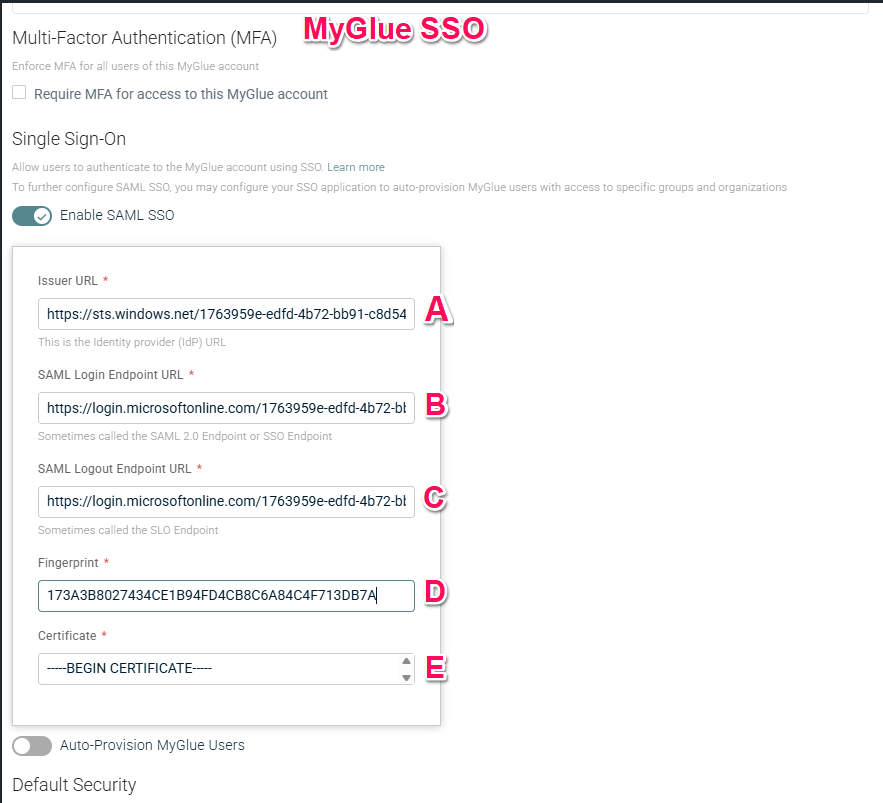Click the Single Sign-On section heading
This screenshot has width=883, height=803.
pyautogui.click(x=69, y=139)
